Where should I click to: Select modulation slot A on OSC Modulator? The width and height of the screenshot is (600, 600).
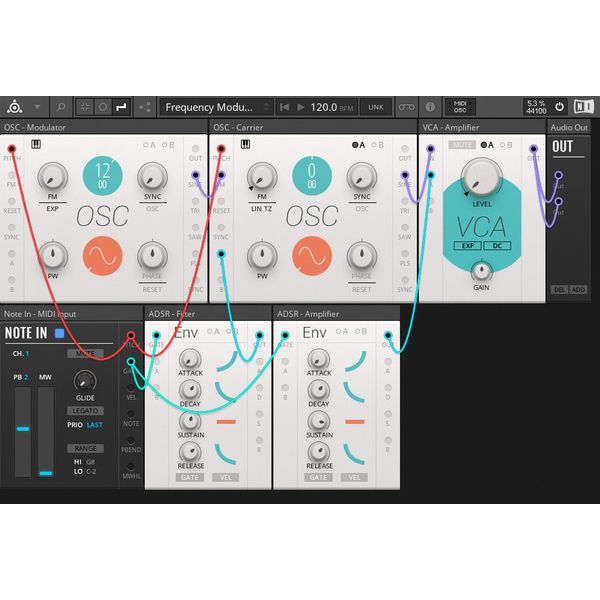click(x=150, y=145)
